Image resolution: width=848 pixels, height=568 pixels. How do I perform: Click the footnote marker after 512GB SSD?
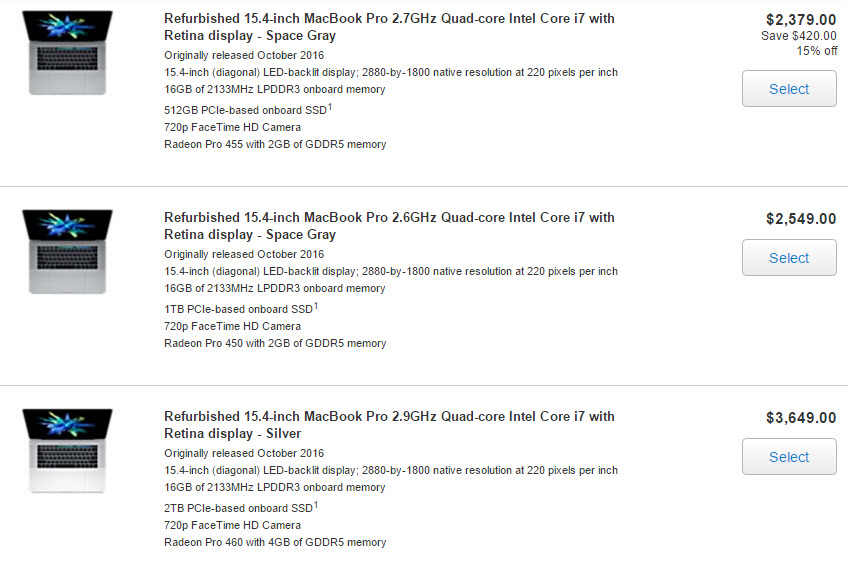point(330,105)
